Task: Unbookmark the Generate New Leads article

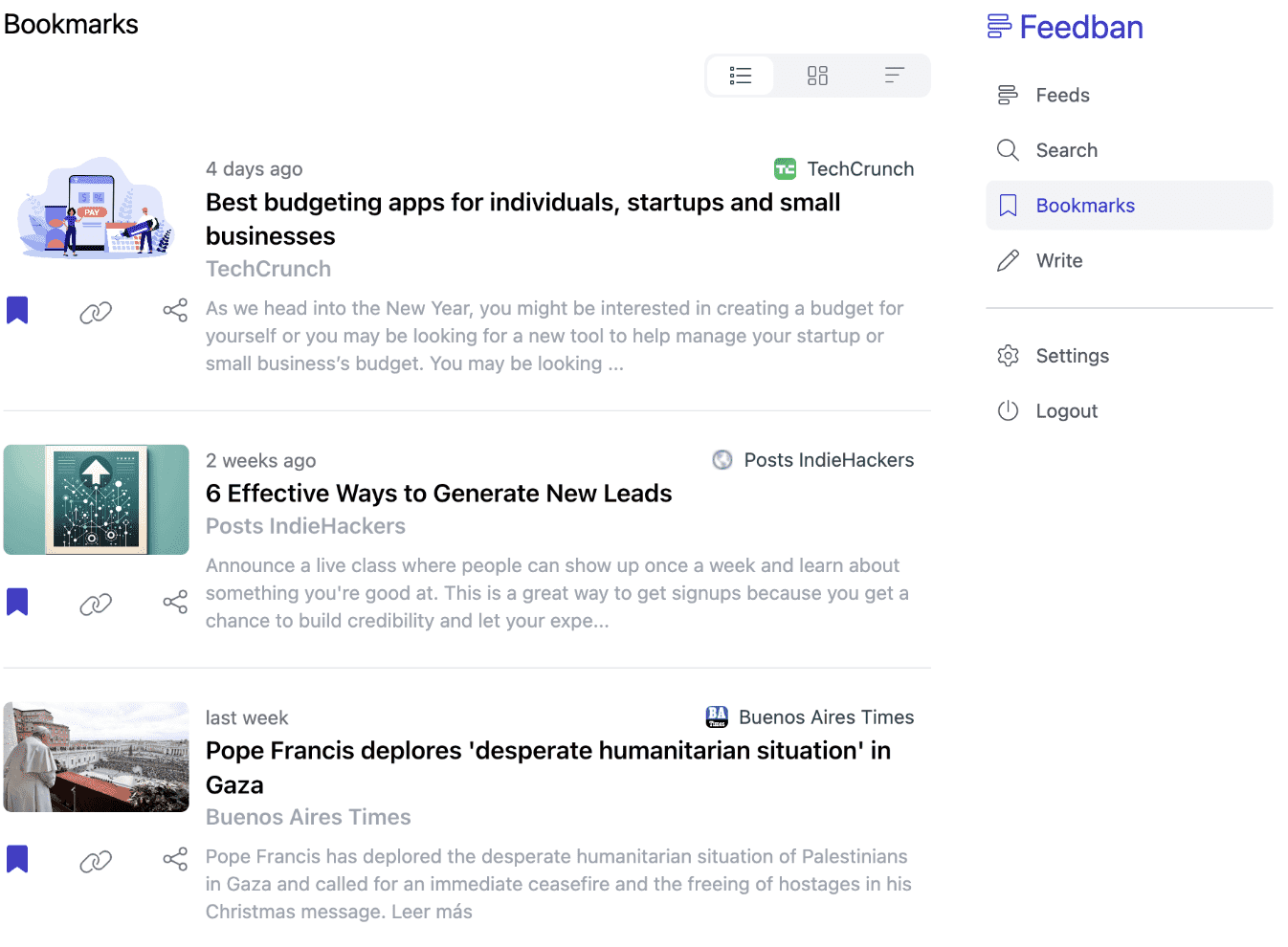Action: [x=17, y=603]
